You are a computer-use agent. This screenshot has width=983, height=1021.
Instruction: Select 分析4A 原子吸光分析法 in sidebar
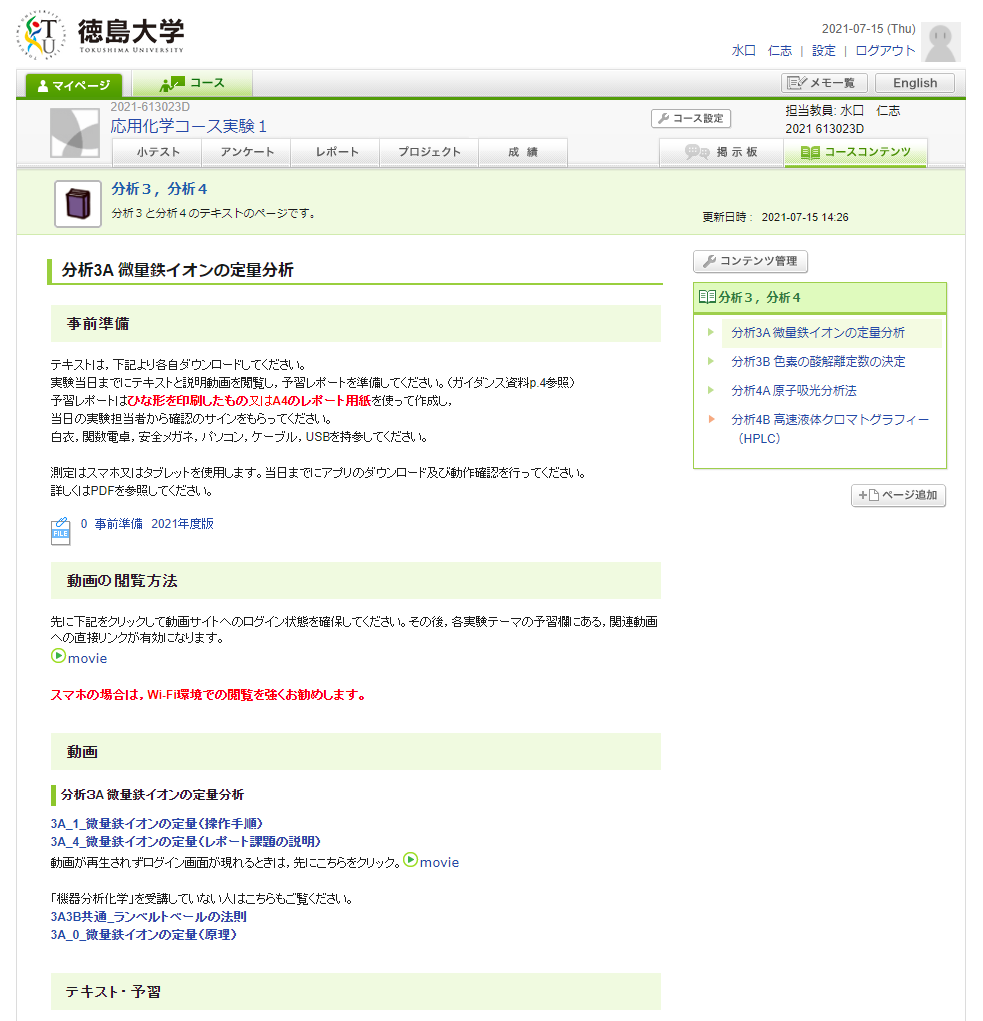click(793, 390)
